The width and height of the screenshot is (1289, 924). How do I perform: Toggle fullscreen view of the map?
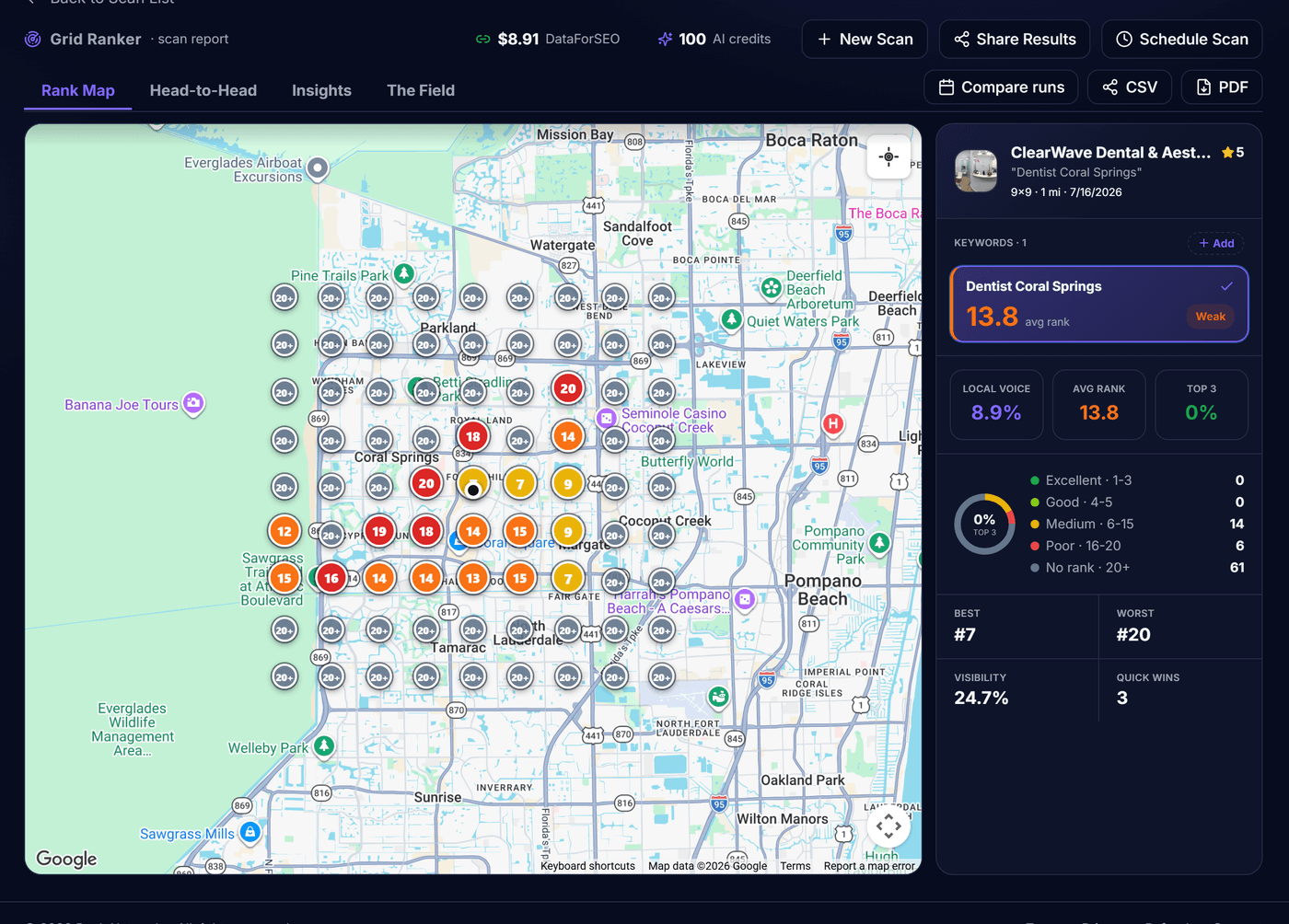tap(888, 826)
